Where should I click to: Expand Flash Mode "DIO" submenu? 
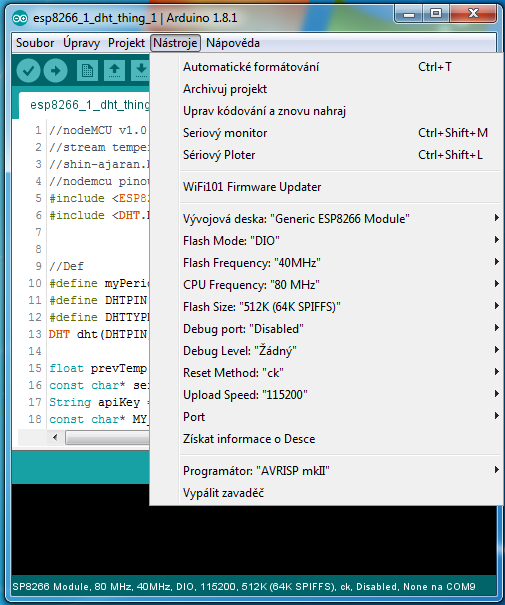click(x=326, y=241)
